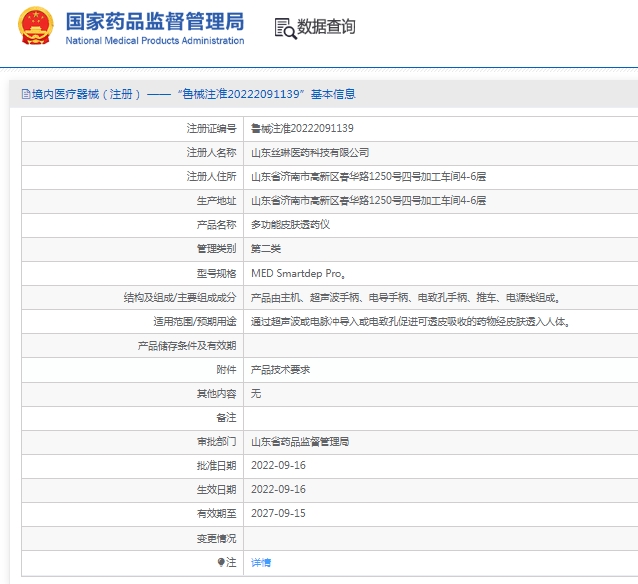This screenshot has height=584, width=638.
Task: Select the 基本信息 heading text
Action: (x=333, y=94)
